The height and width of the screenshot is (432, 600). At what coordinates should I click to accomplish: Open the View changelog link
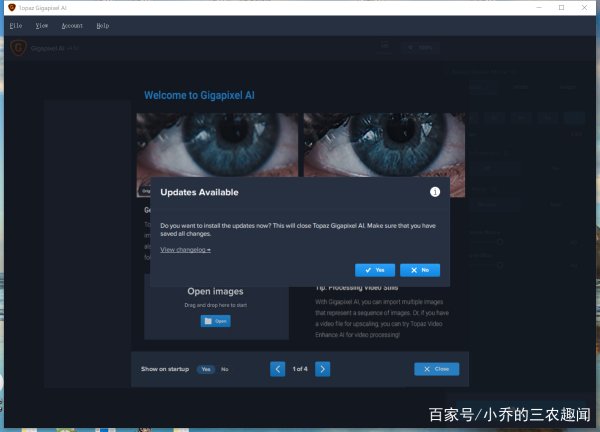pos(185,249)
